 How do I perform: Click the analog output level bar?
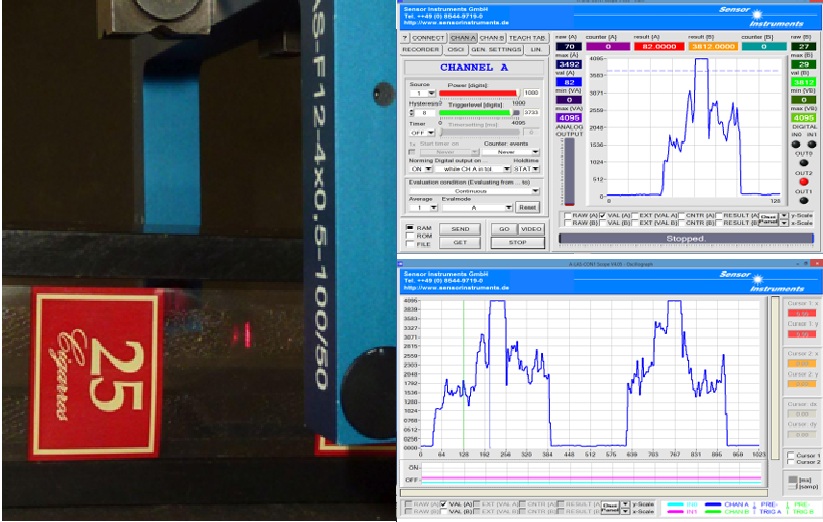coord(569,173)
